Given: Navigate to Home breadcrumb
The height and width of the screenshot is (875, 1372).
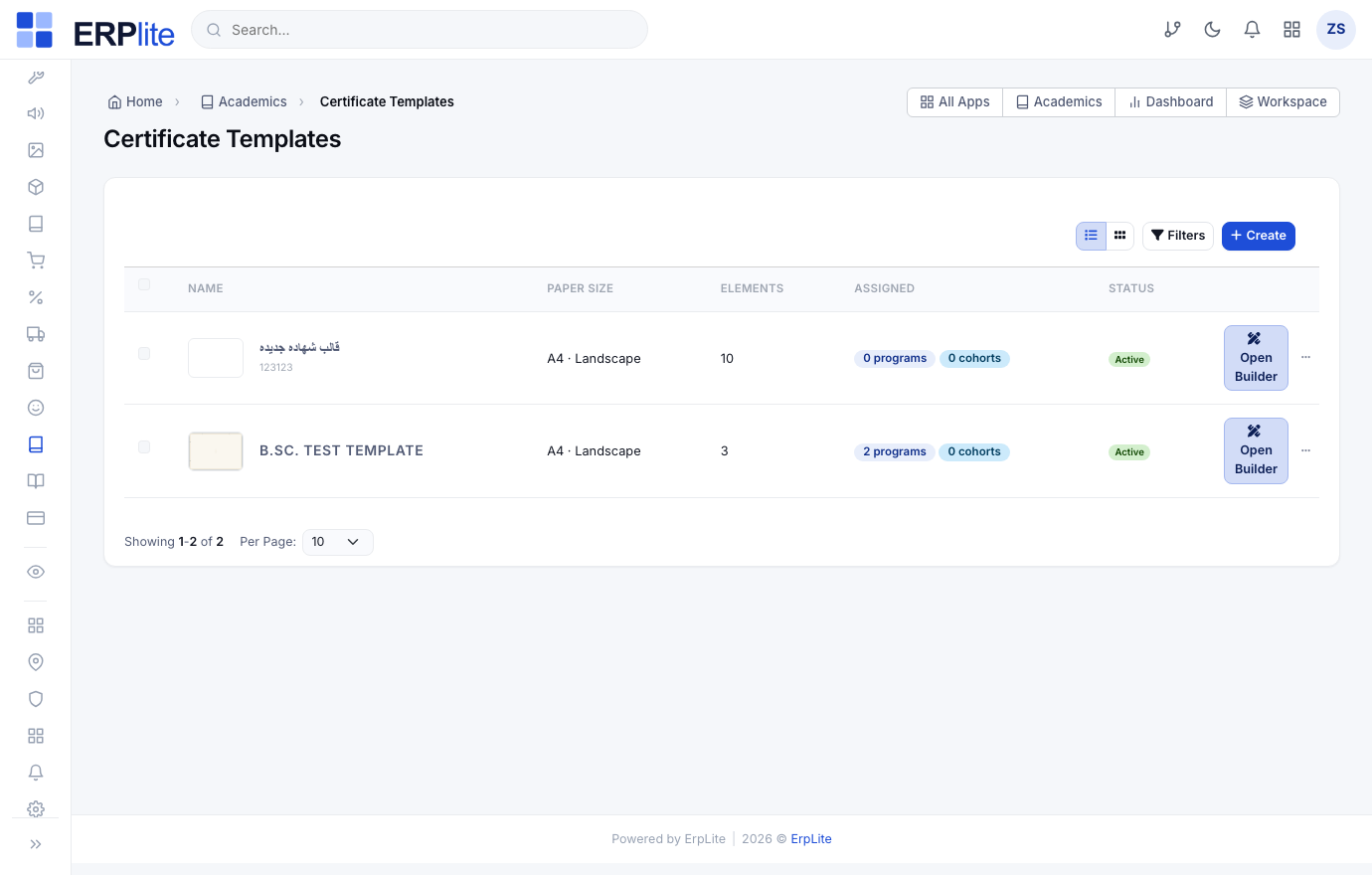Looking at the screenshot, I should click(x=135, y=101).
